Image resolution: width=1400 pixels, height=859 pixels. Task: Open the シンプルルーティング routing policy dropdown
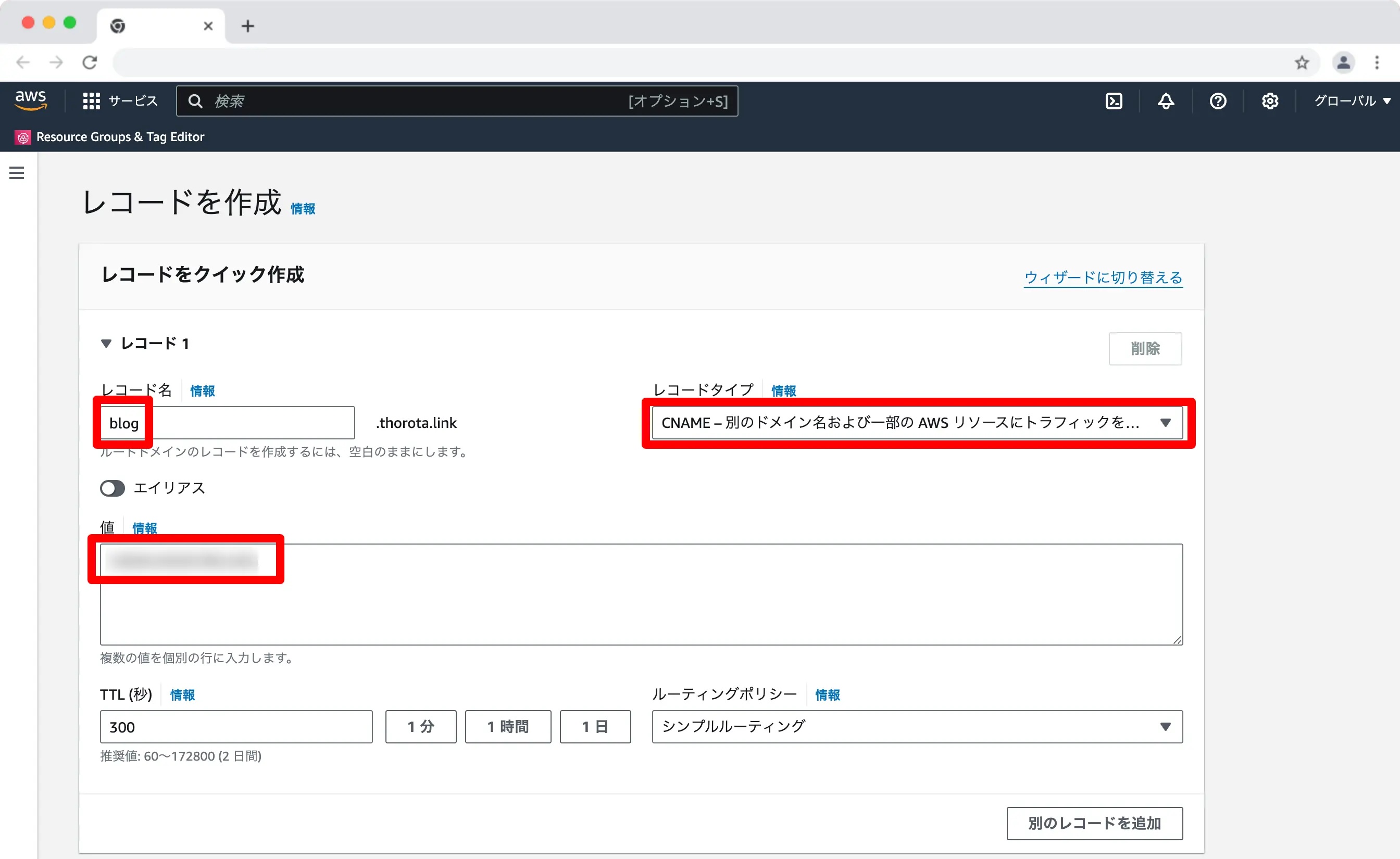pyautogui.click(x=917, y=727)
